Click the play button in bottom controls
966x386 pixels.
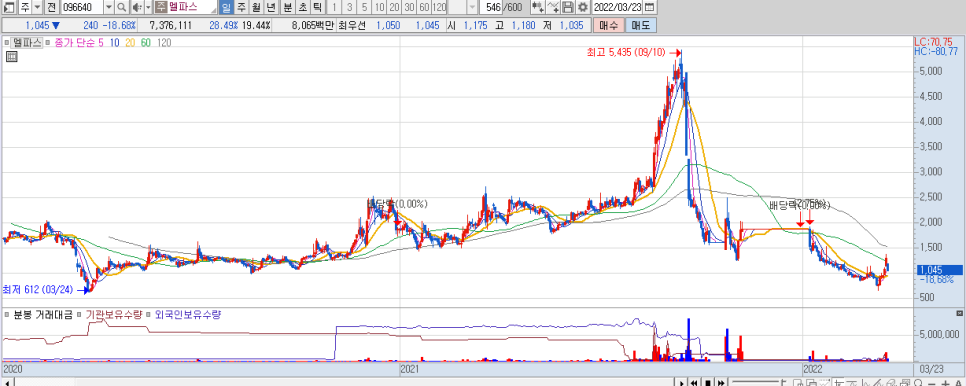tap(681, 382)
